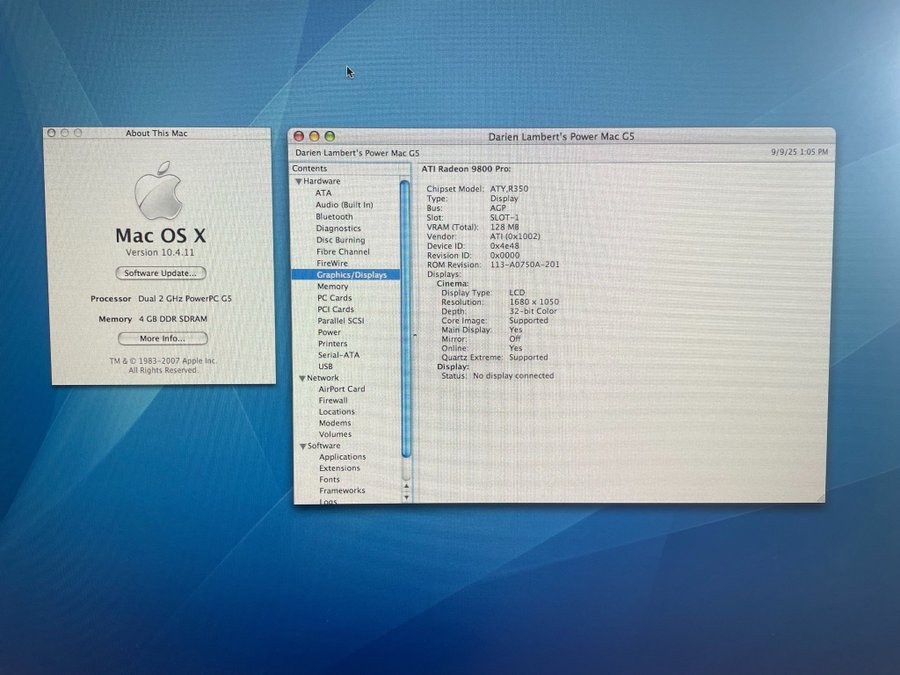The height and width of the screenshot is (675, 900).
Task: Click the ATI Radeon 9800 Pro heading
Action: [466, 169]
